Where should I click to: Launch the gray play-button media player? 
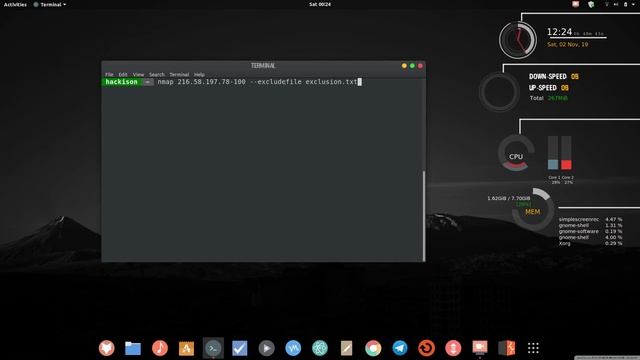coord(266,348)
